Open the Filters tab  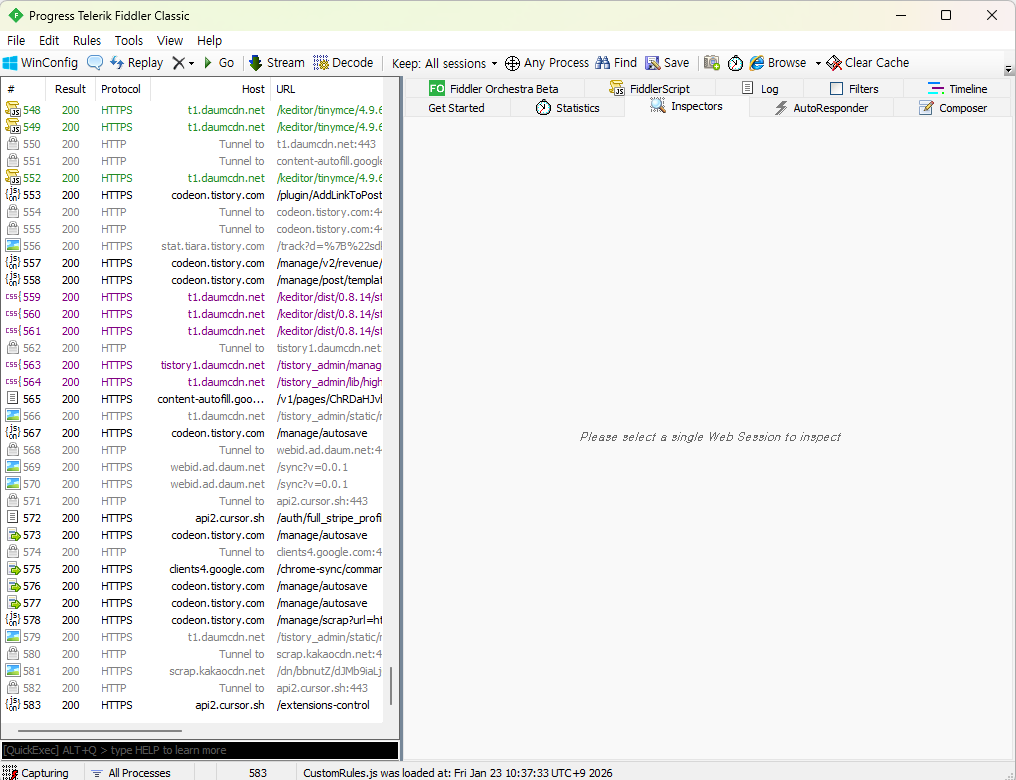853,89
